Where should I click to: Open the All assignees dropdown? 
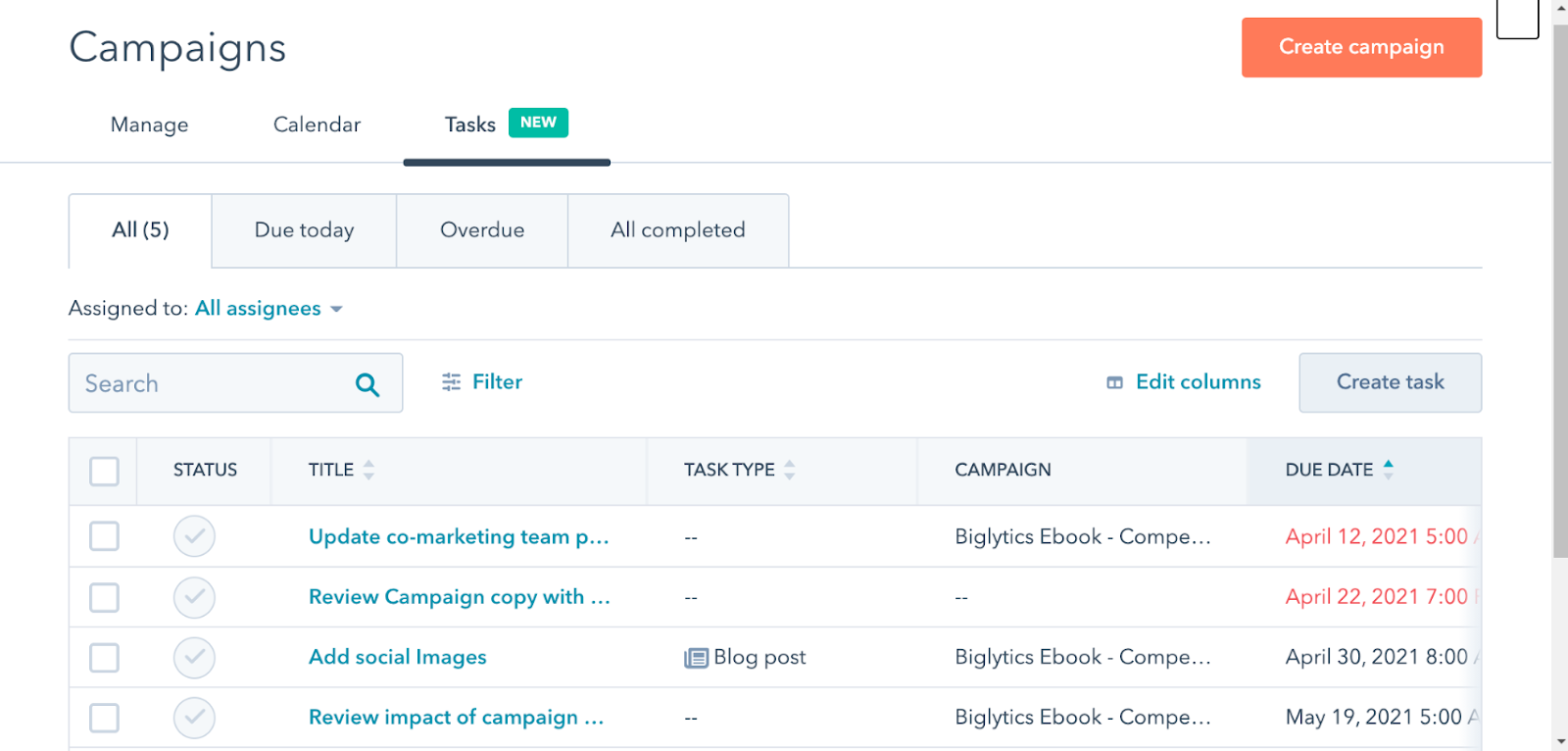269,309
